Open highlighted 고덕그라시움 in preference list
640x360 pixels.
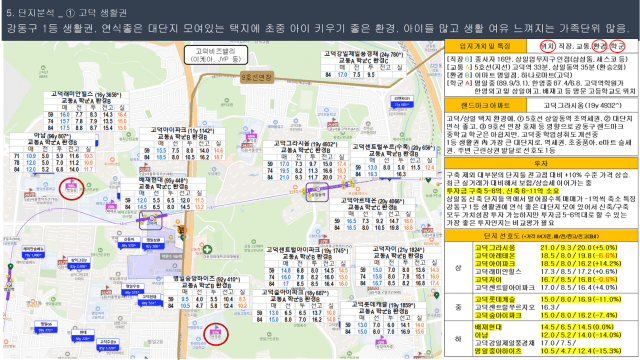[495, 247]
